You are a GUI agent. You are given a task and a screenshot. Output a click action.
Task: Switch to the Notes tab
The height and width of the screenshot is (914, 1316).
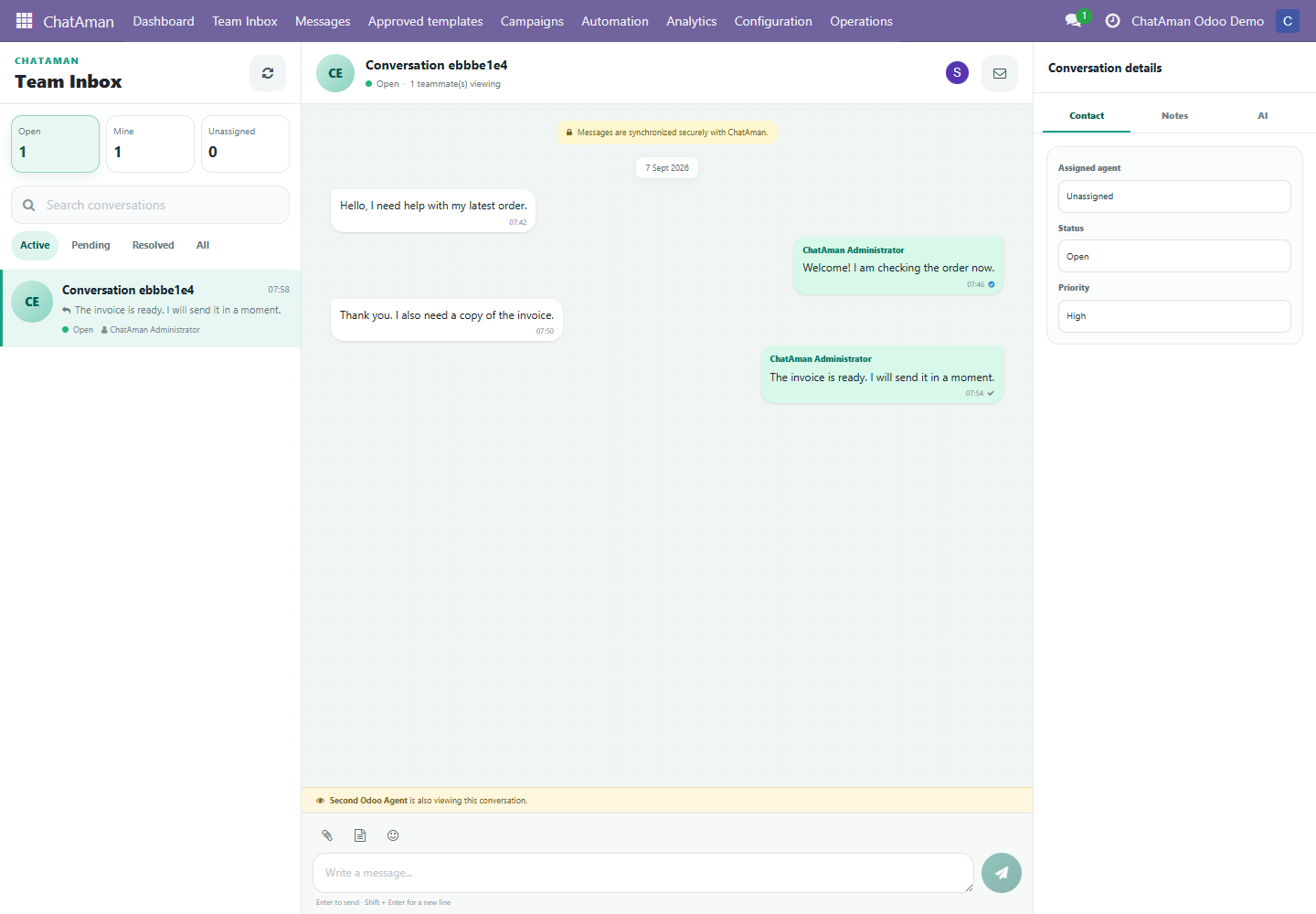point(1174,116)
